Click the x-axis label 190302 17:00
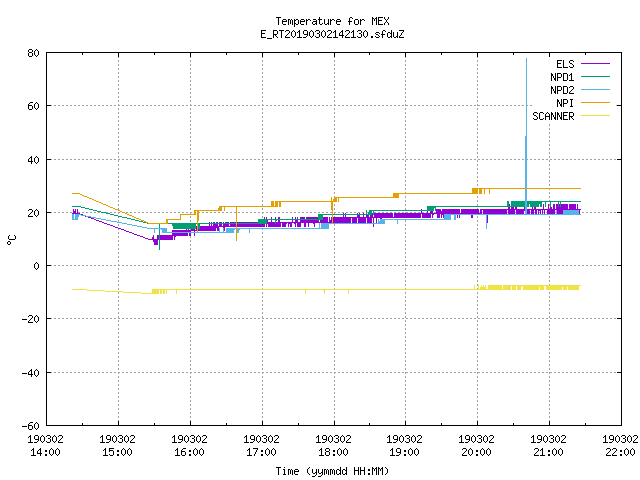This screenshot has height=480, width=640. click(x=261, y=446)
